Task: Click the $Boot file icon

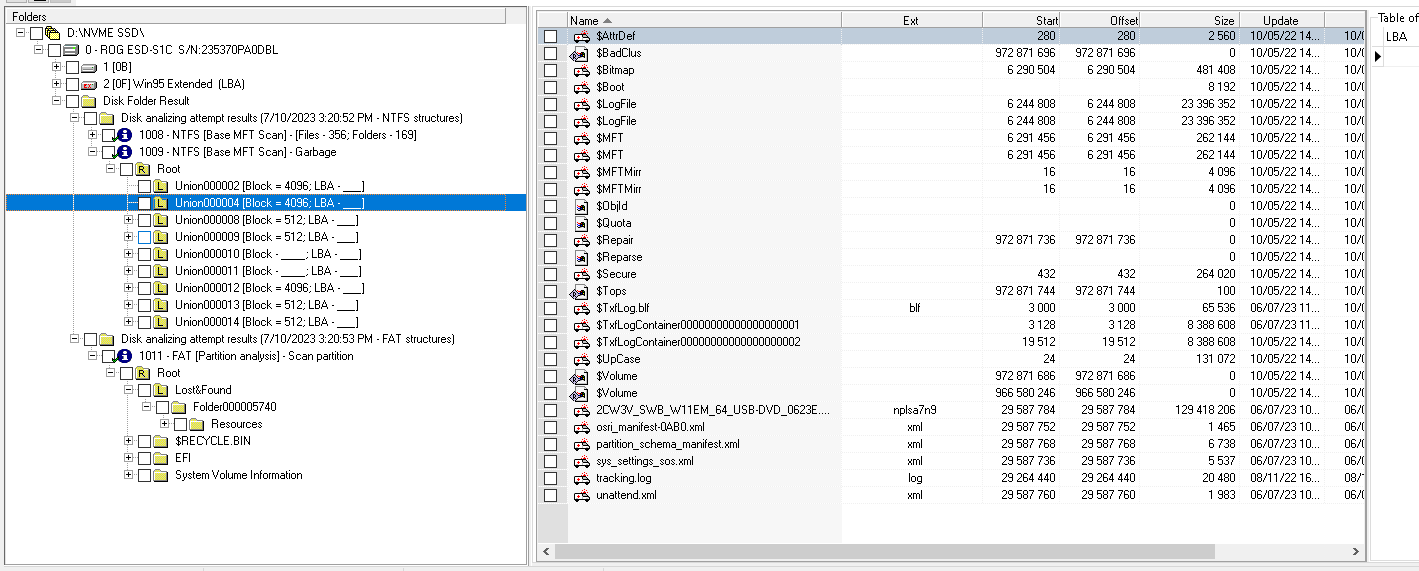Action: (581, 87)
